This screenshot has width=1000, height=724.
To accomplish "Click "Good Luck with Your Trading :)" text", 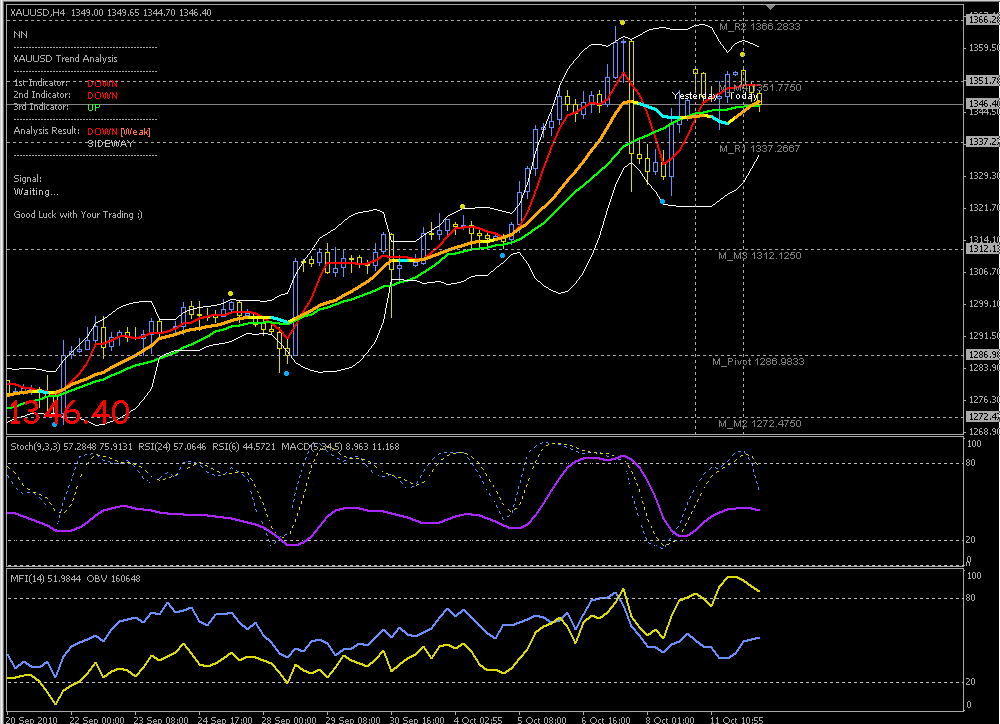I will [x=78, y=215].
